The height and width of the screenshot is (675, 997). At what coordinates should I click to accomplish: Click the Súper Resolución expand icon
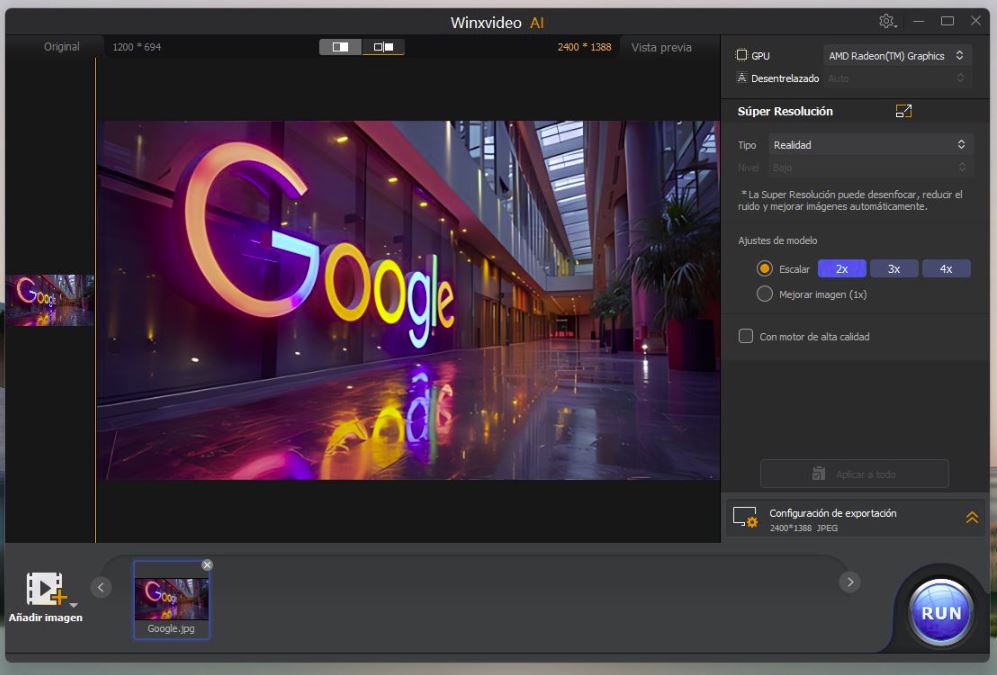(904, 111)
